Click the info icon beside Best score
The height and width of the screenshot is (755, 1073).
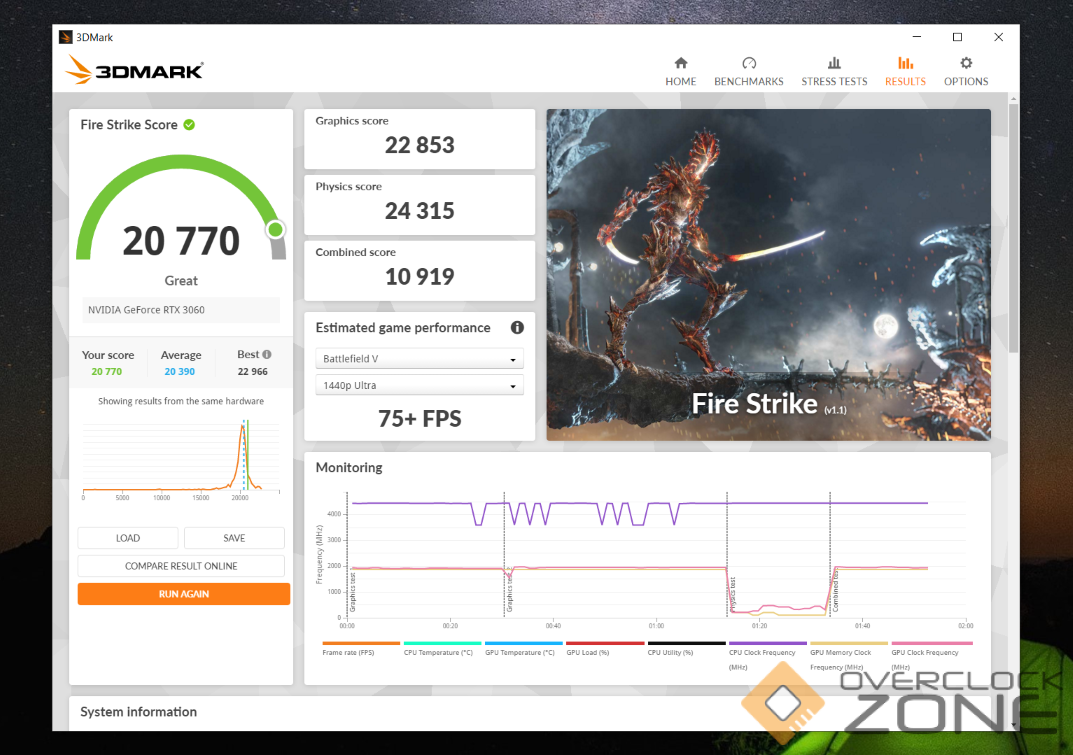click(x=267, y=354)
